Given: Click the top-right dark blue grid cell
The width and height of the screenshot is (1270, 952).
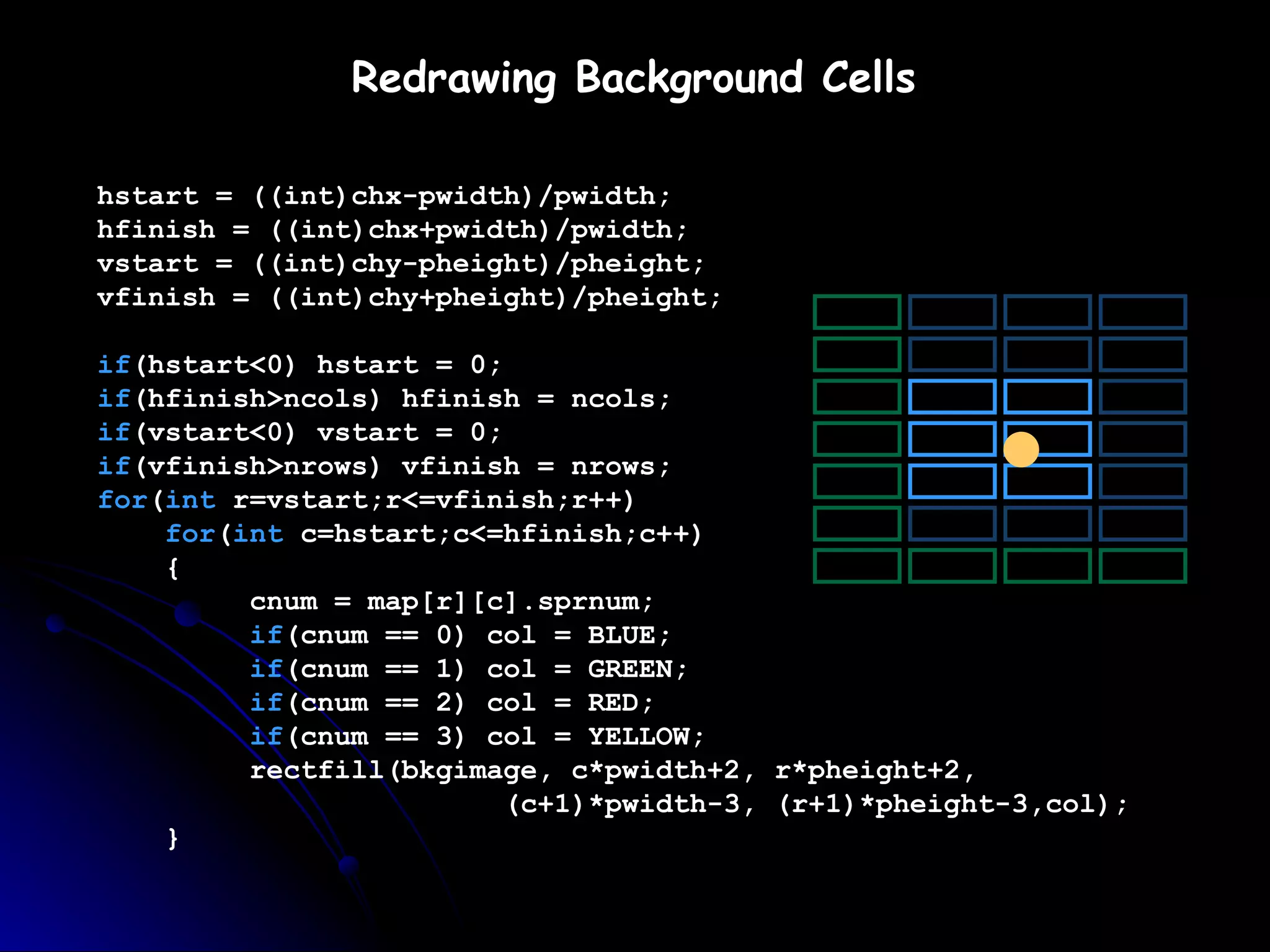Looking at the screenshot, I should pos(1142,312).
